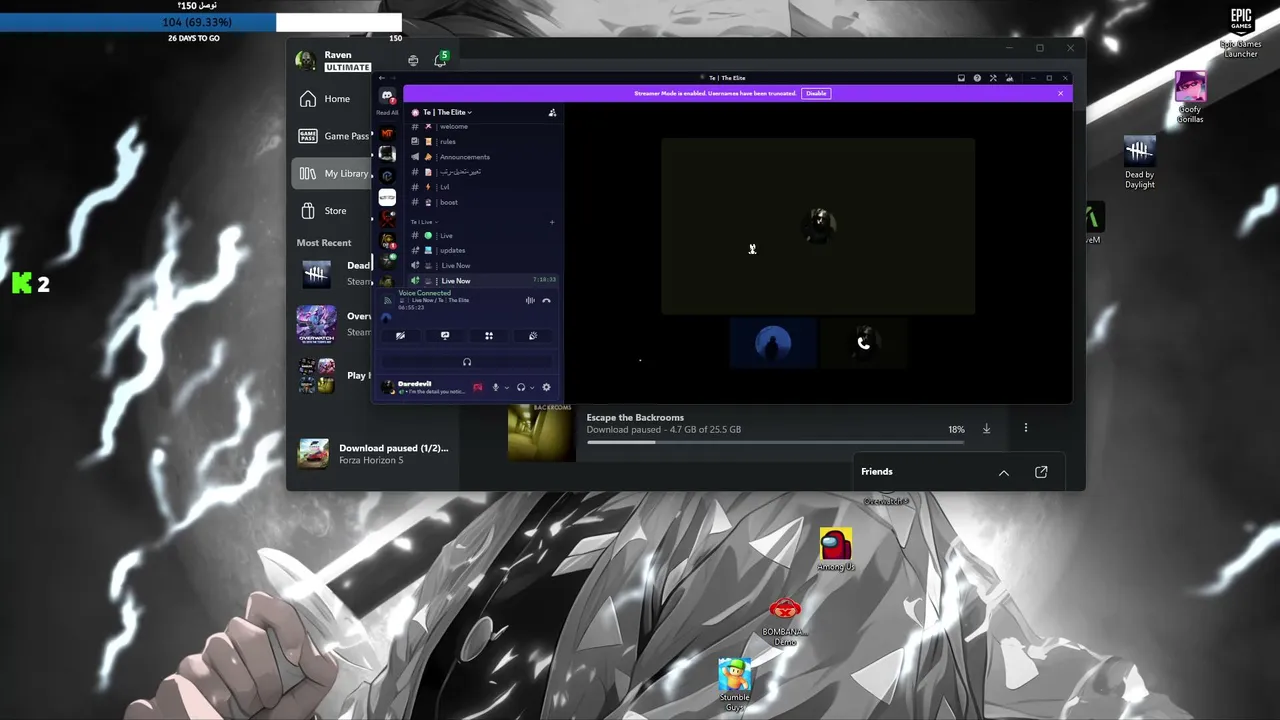Add a channel to Te | Live category

pyautogui.click(x=552, y=222)
